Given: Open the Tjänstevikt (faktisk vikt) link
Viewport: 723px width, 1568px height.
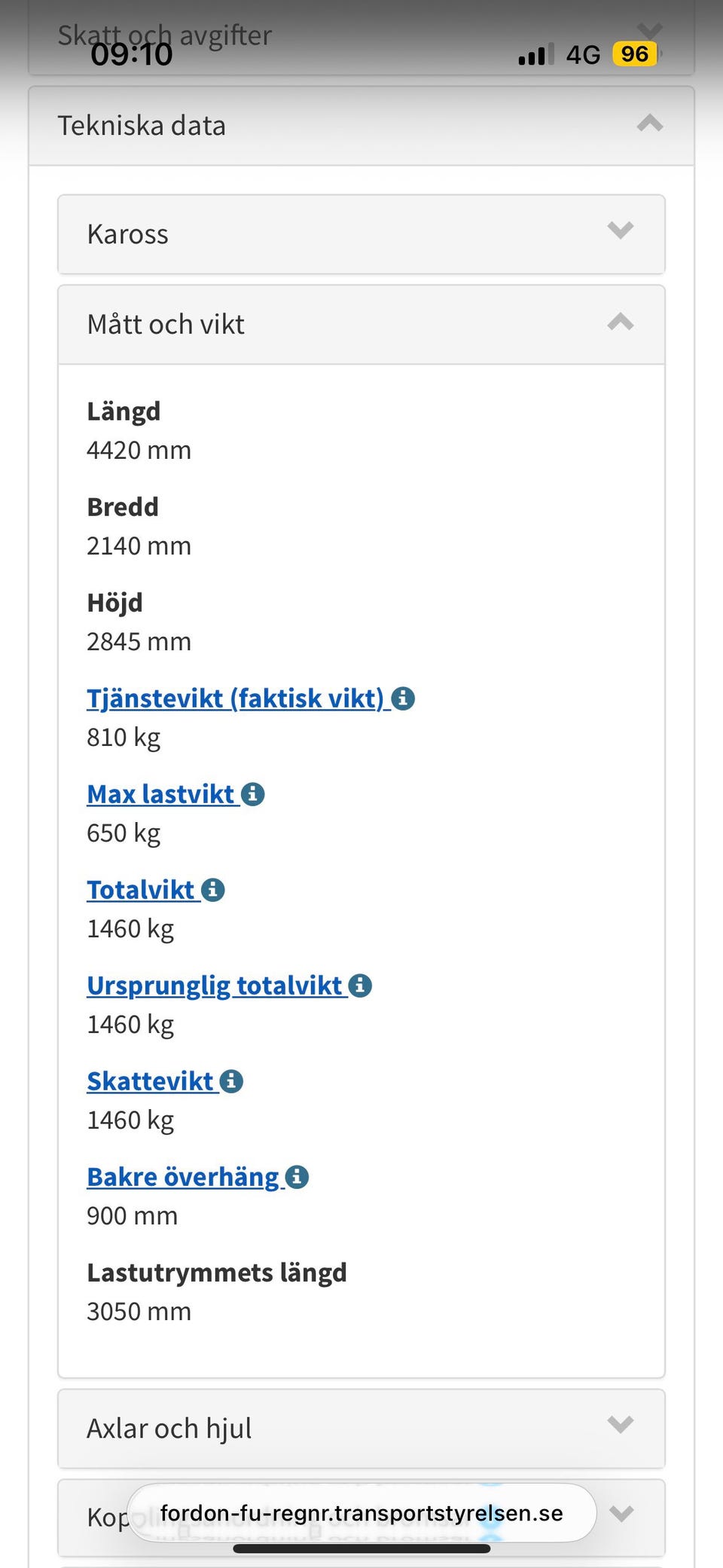Looking at the screenshot, I should tap(235, 698).
